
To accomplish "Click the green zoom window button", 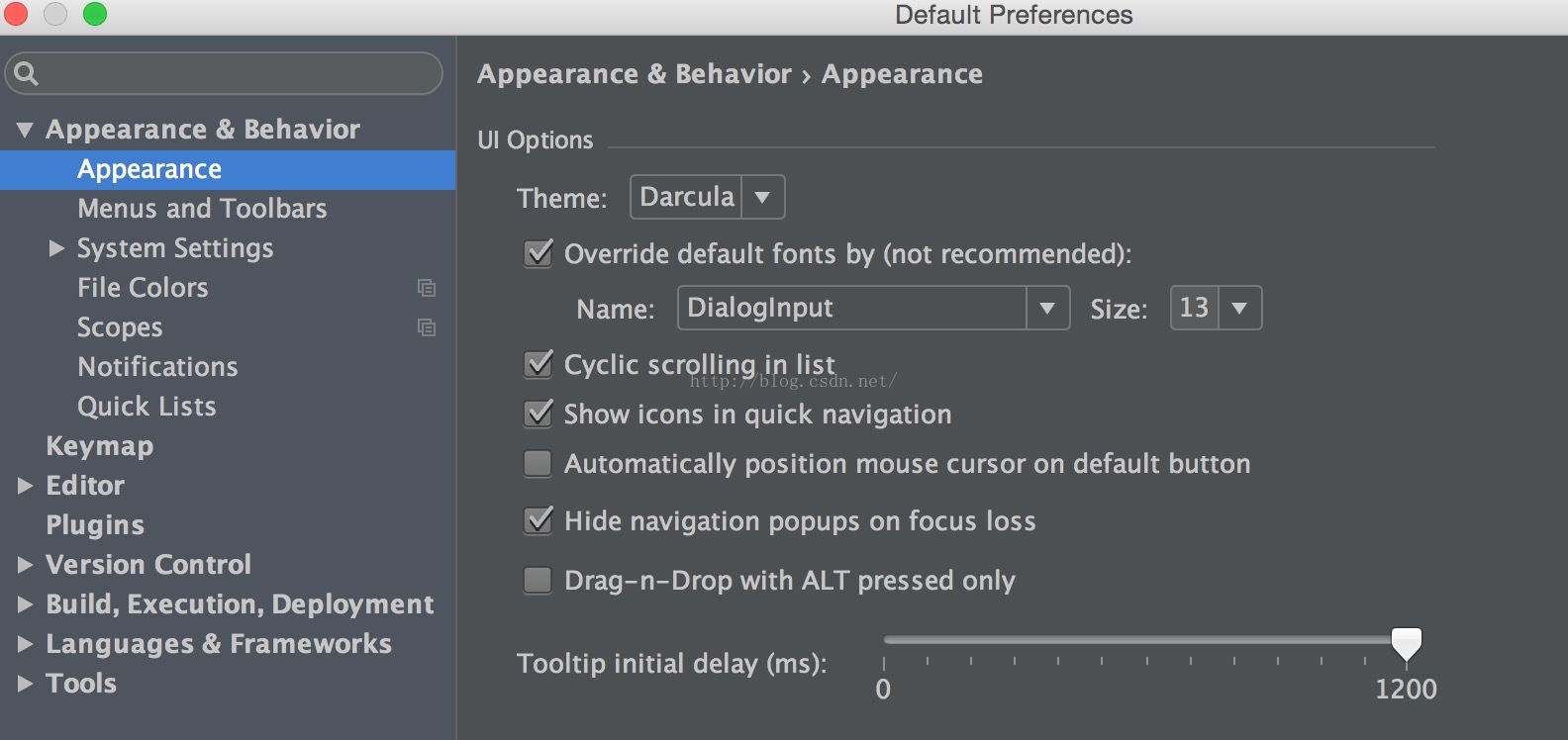I will 95,14.
